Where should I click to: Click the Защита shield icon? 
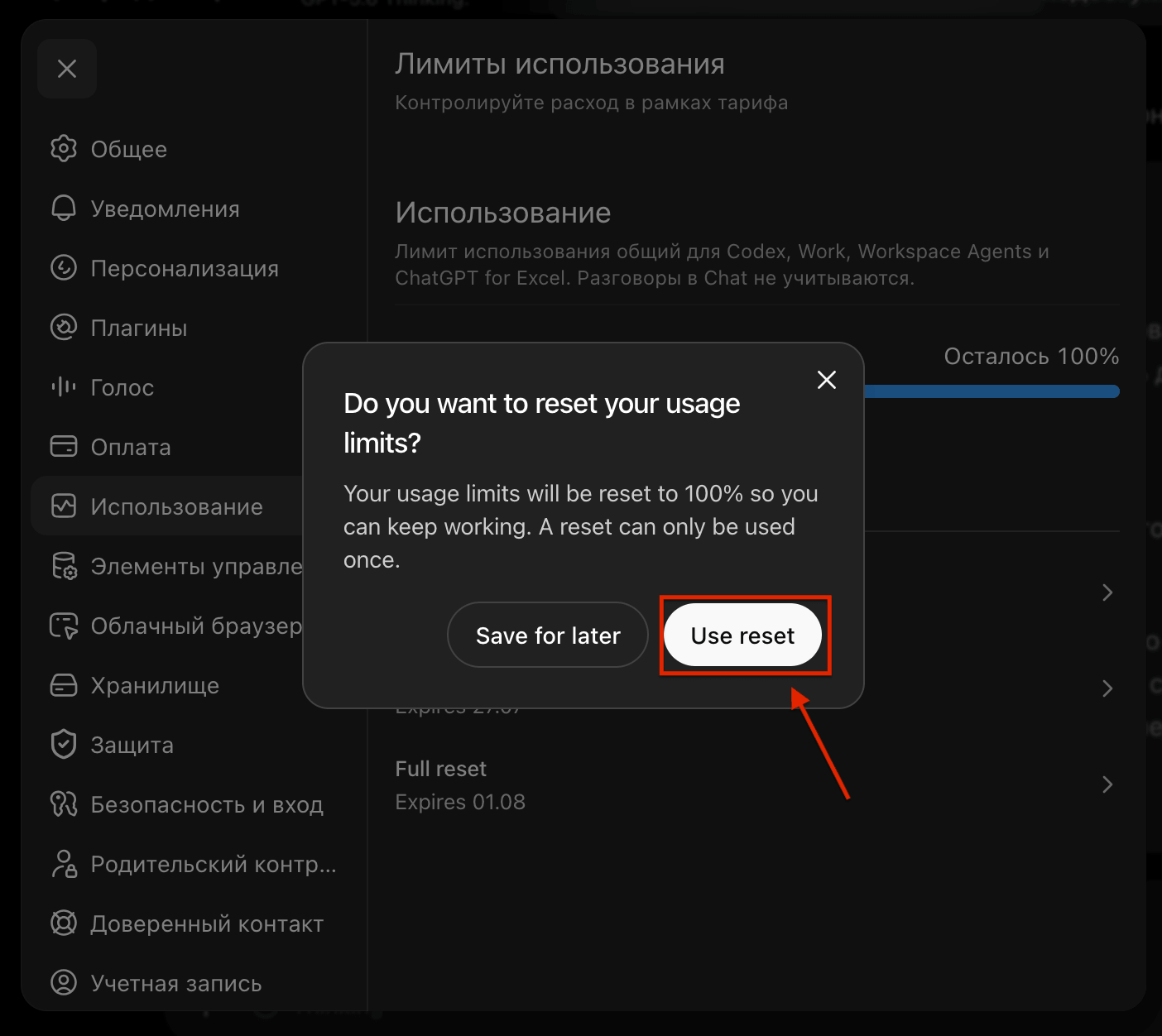[x=64, y=745]
